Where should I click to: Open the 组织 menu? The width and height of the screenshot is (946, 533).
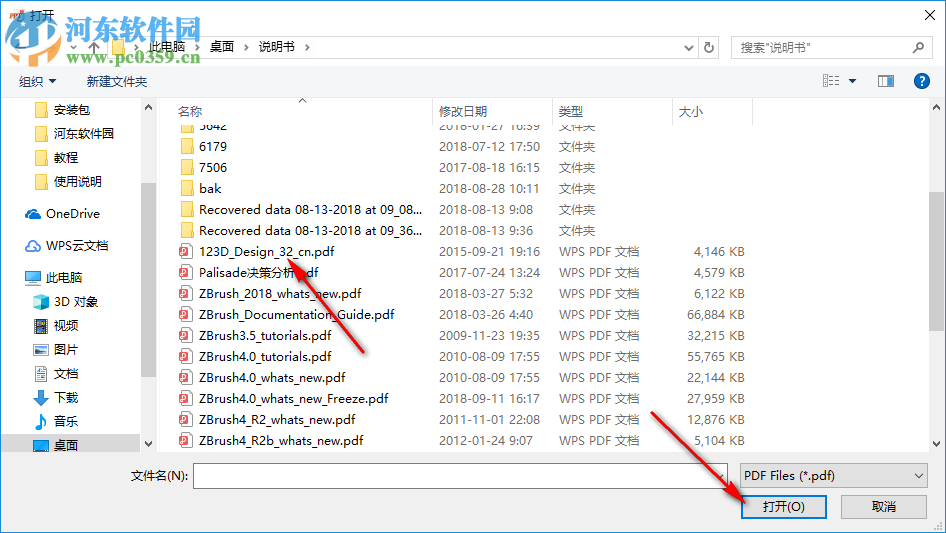[37, 81]
